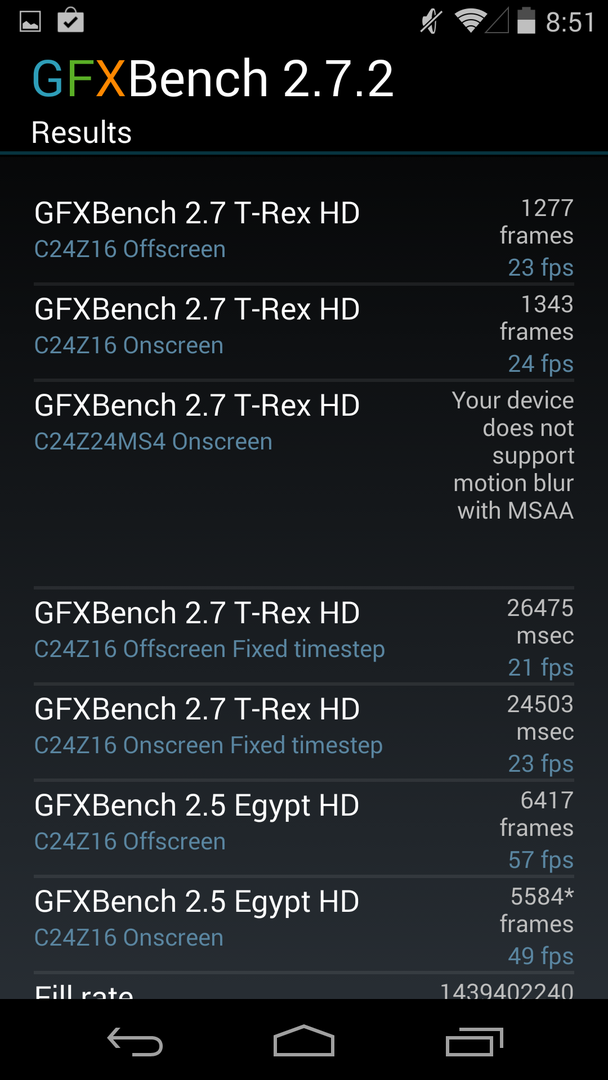The image size is (608, 1080).
Task: Tap the Wi-Fi signal status icon
Action: tap(468, 20)
